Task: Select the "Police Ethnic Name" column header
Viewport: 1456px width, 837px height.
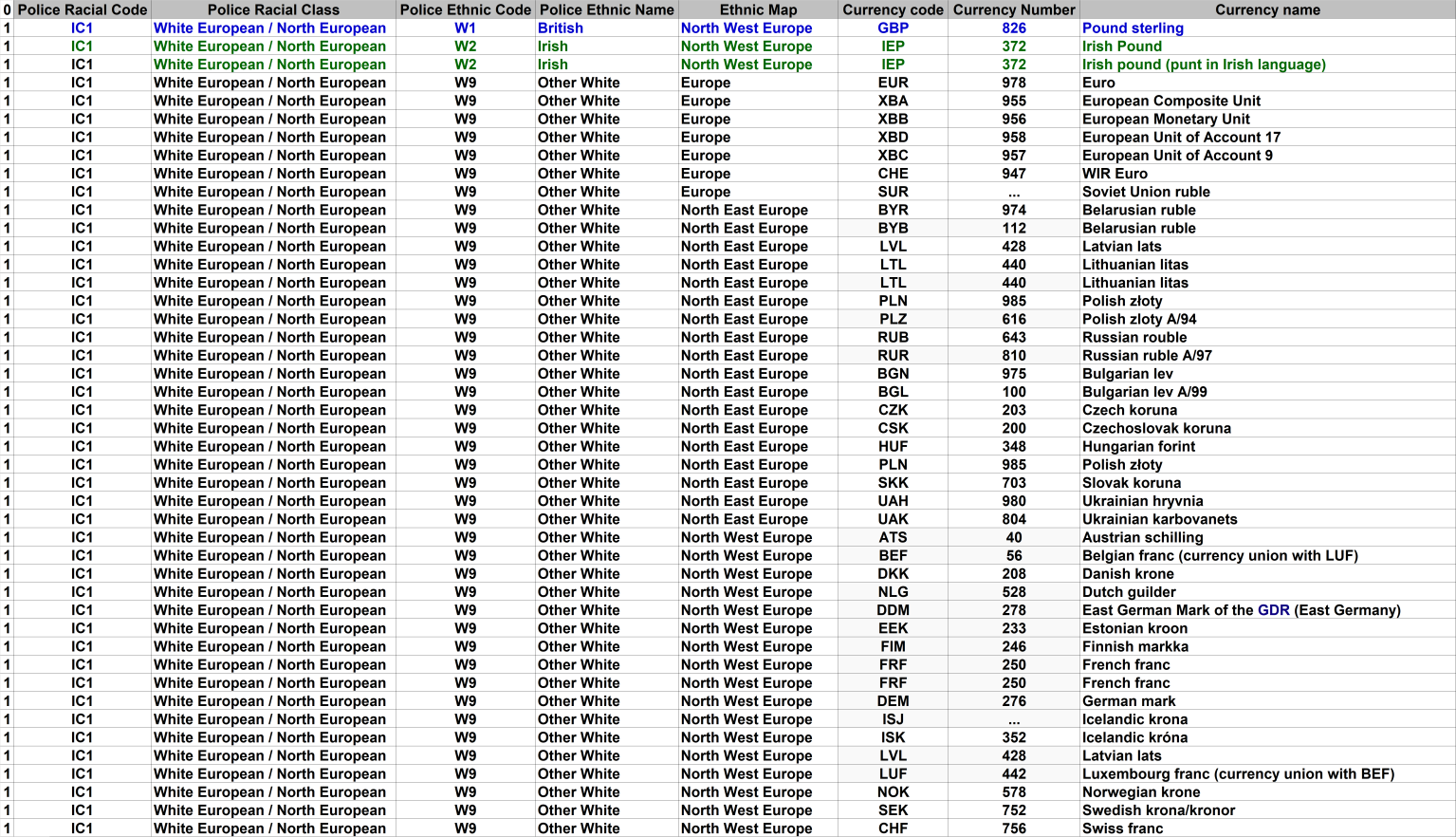Action: pyautogui.click(x=607, y=9)
